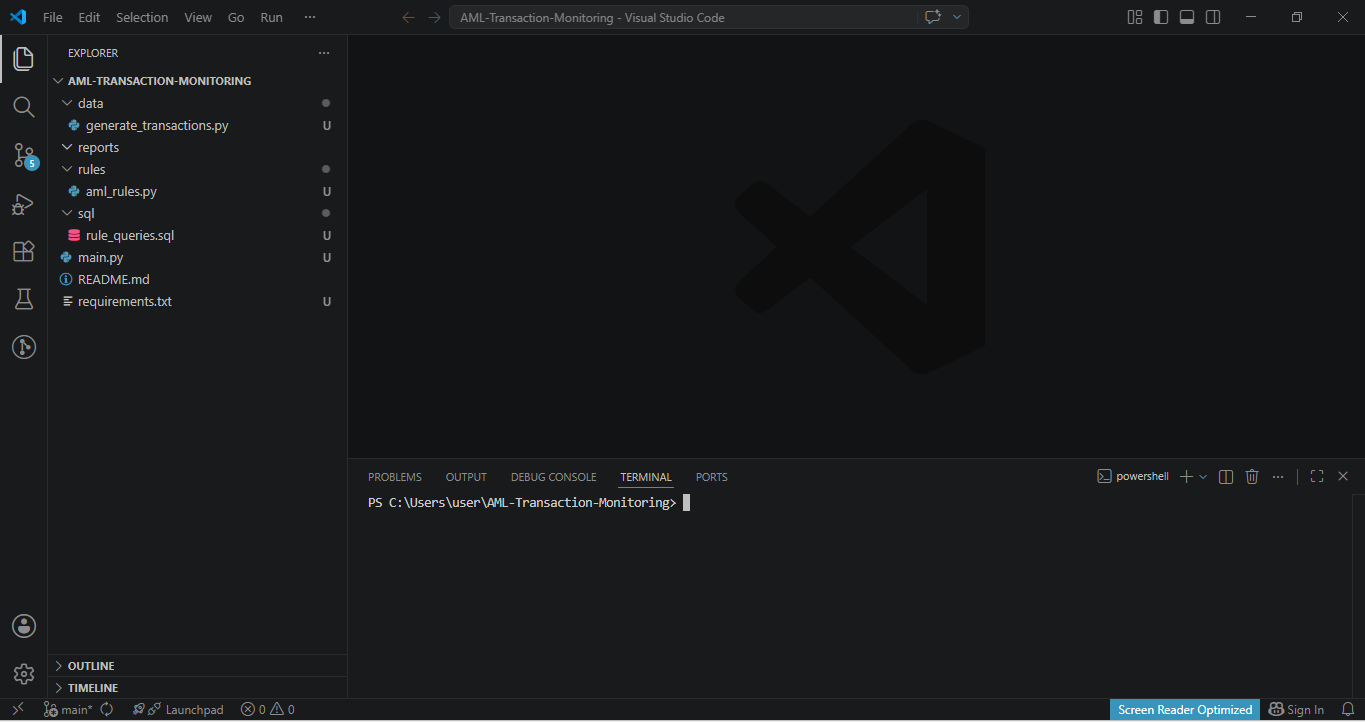Open the Run and Debug view
1365x722 pixels.
point(23,203)
